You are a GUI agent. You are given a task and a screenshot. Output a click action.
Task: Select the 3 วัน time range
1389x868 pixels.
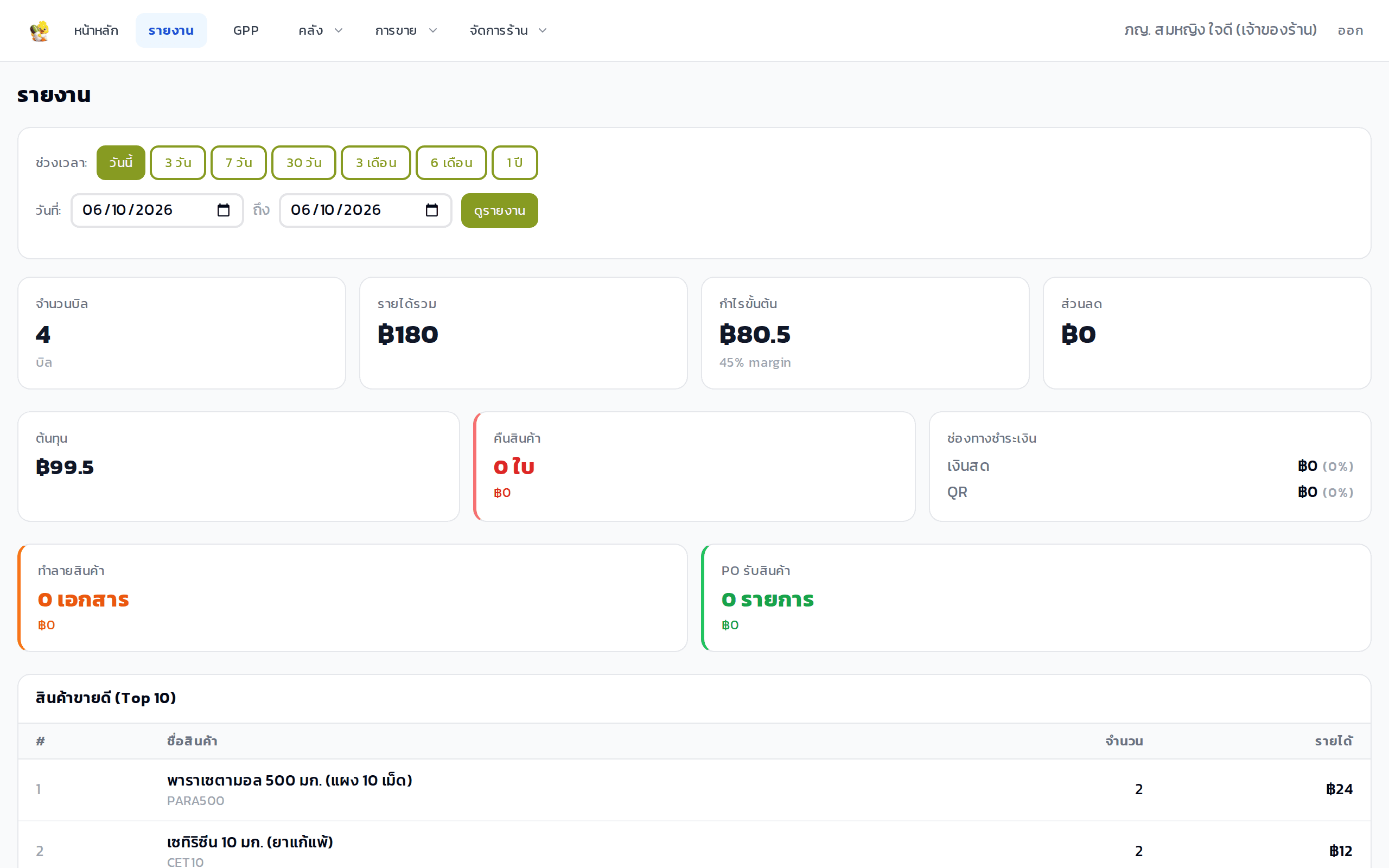[178, 162]
